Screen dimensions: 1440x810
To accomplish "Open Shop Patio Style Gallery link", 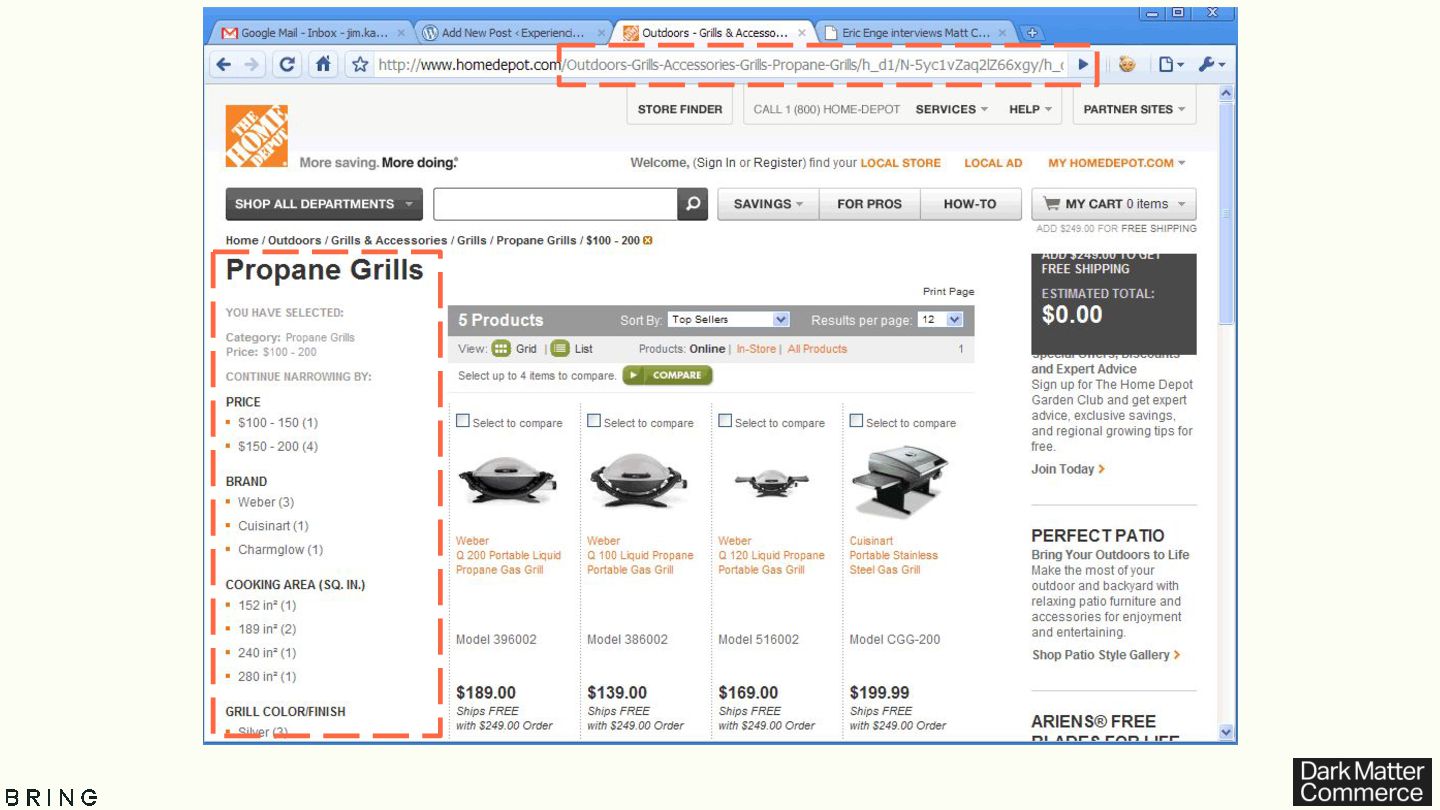I will click(1106, 655).
